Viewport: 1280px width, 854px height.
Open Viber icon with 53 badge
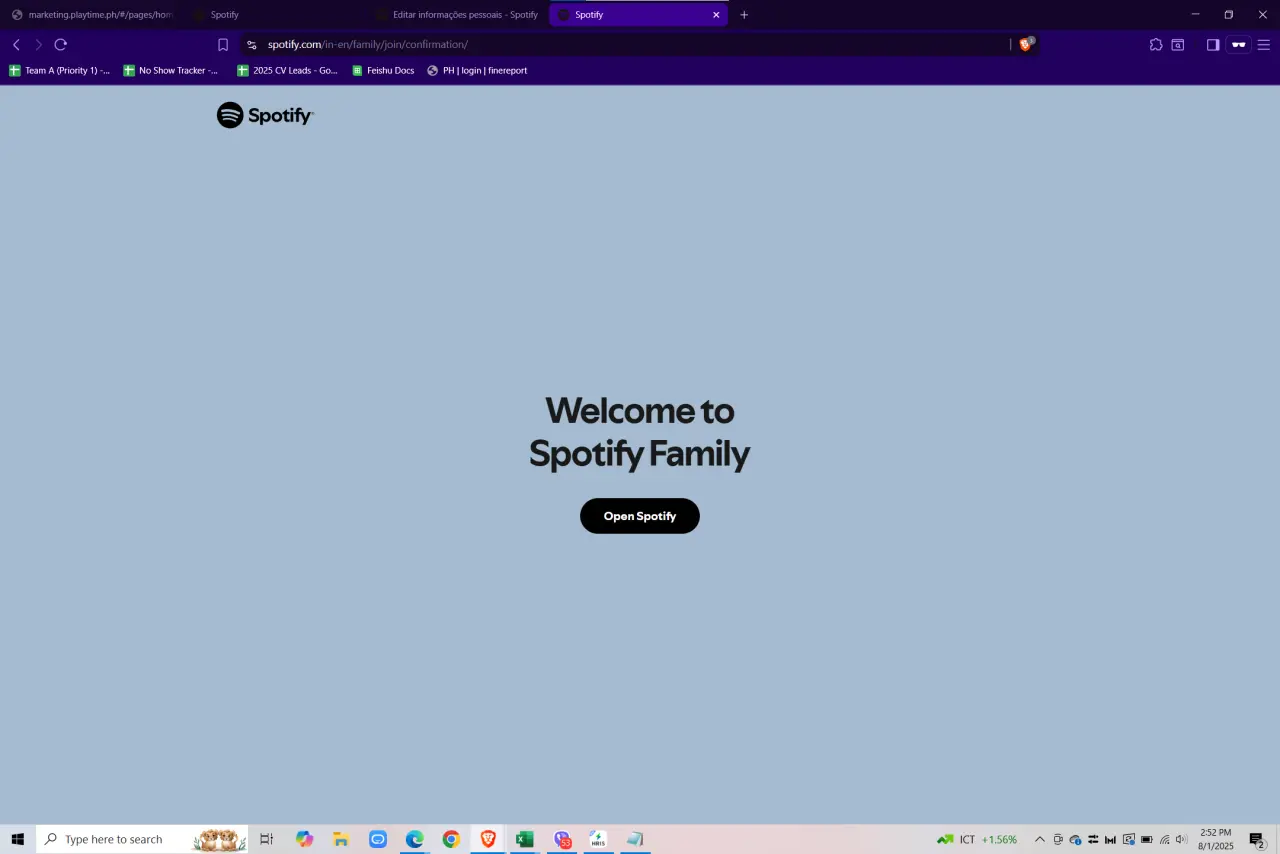click(562, 839)
